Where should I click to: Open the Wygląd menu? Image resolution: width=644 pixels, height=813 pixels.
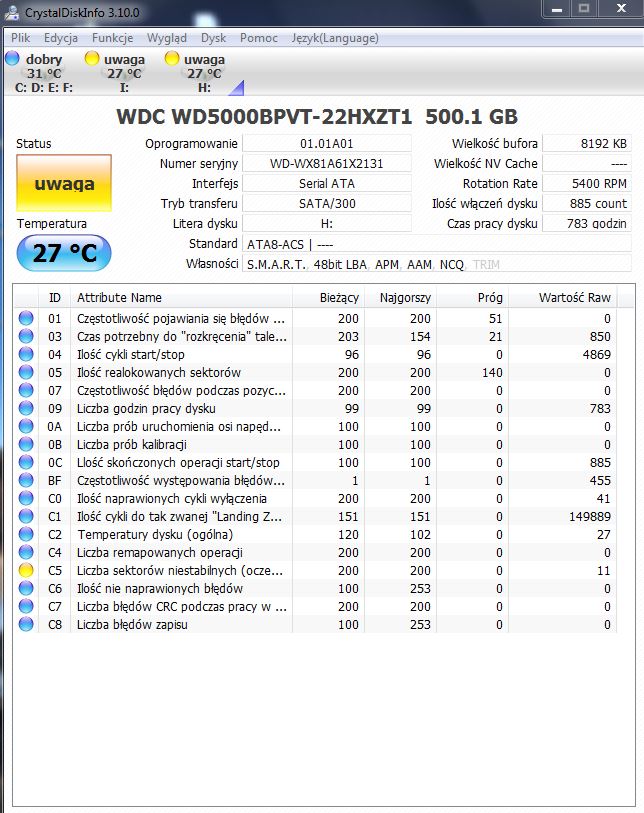pos(166,38)
